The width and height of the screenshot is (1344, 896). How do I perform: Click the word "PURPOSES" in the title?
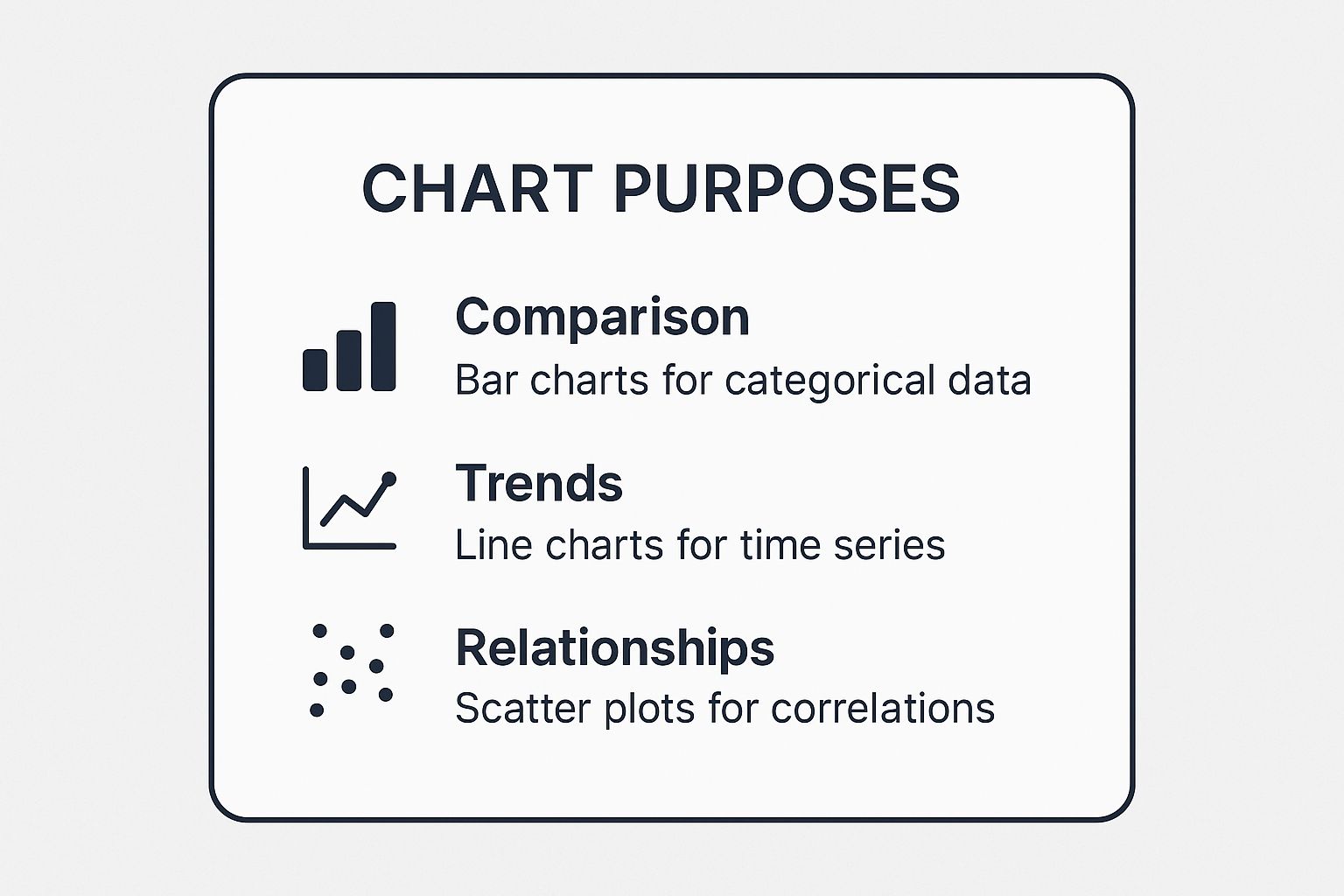(x=786, y=188)
